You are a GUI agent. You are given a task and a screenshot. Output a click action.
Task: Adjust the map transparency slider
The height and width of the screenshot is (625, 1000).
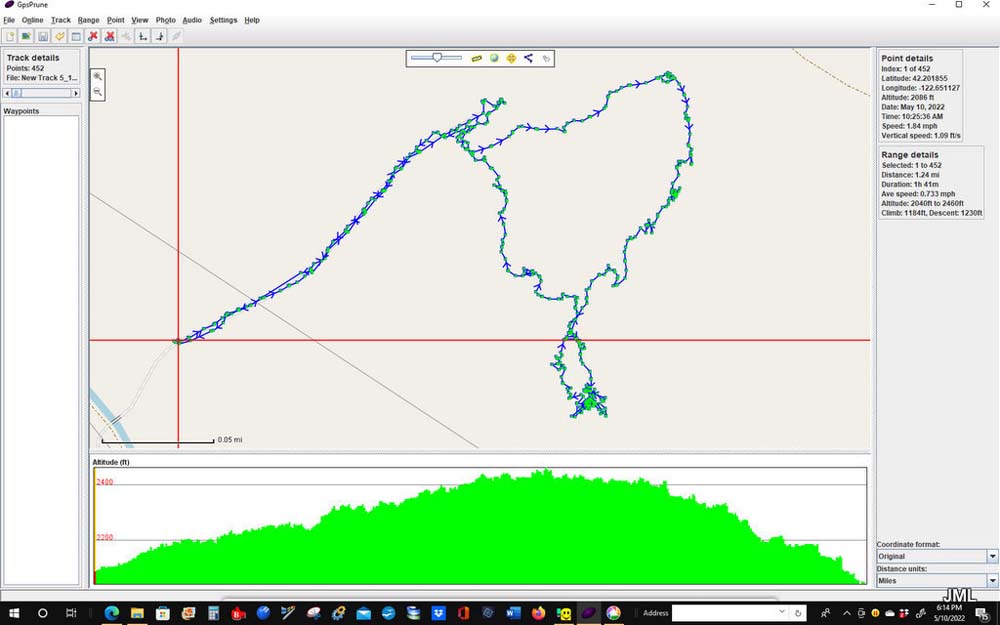tap(437, 58)
